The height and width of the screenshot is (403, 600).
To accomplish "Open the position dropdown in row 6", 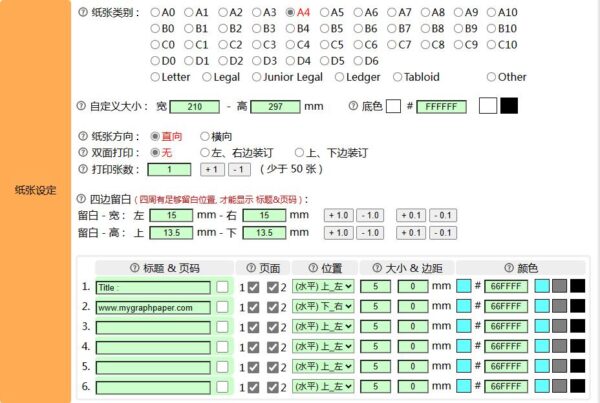I will pos(323,387).
